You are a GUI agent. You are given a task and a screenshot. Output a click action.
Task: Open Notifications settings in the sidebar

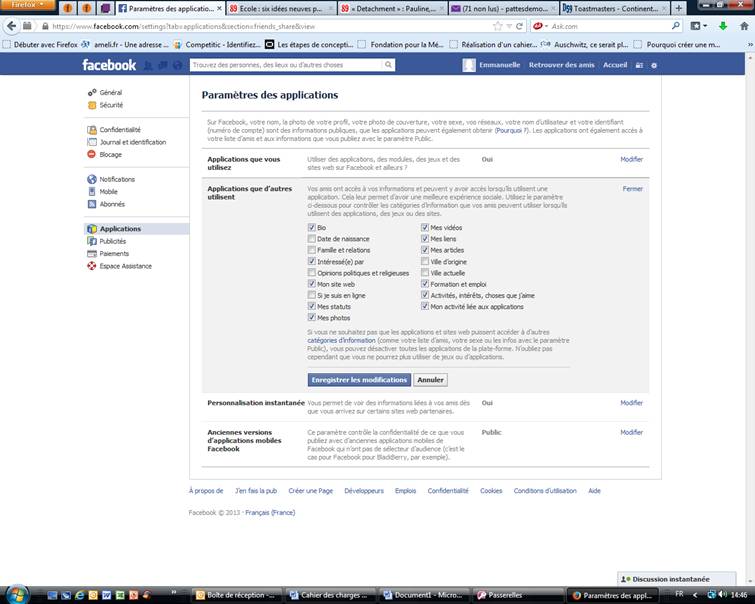pyautogui.click(x=117, y=179)
